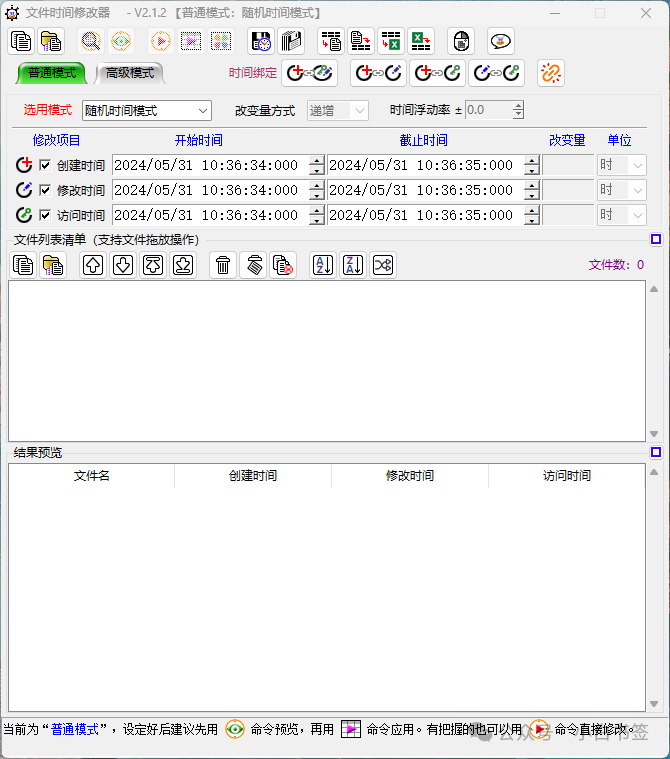The image size is (670, 759).
Task: Switch to the 高级模式 tab
Action: pos(130,73)
